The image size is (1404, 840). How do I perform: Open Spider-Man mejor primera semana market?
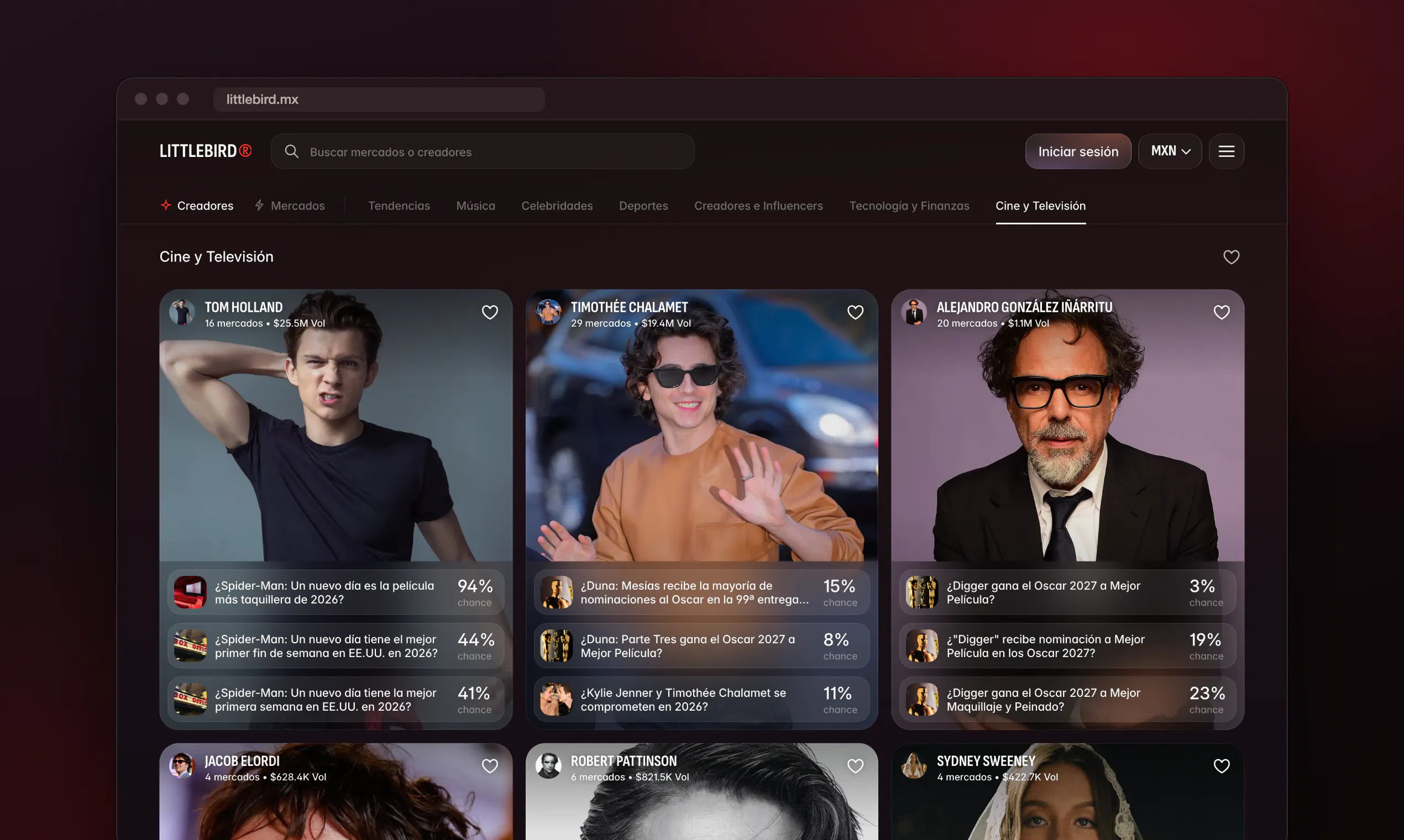click(x=336, y=700)
